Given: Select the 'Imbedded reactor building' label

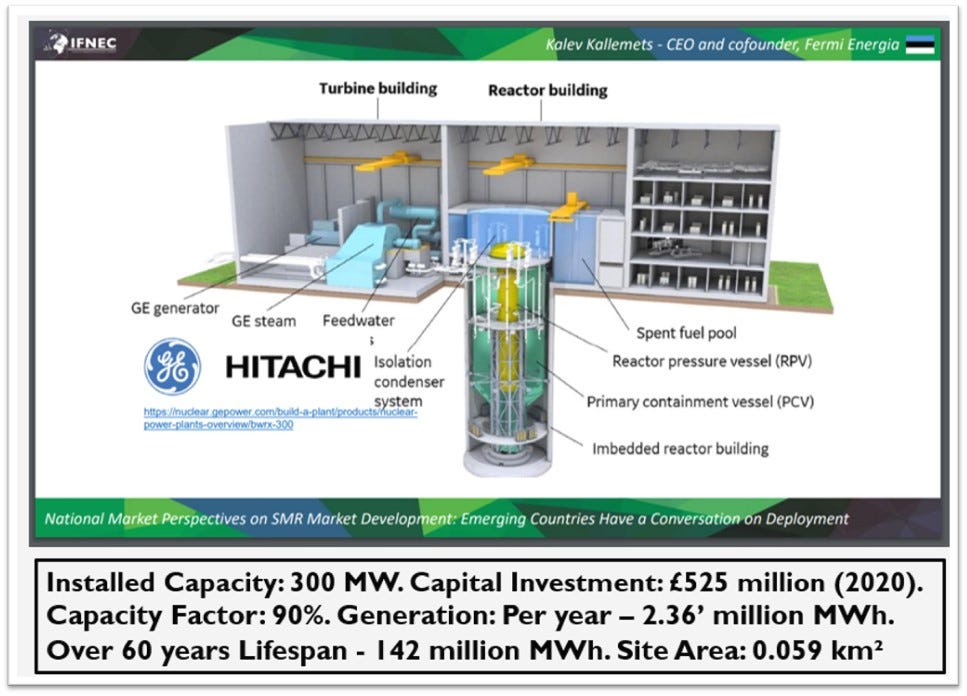Looking at the screenshot, I should [680, 449].
